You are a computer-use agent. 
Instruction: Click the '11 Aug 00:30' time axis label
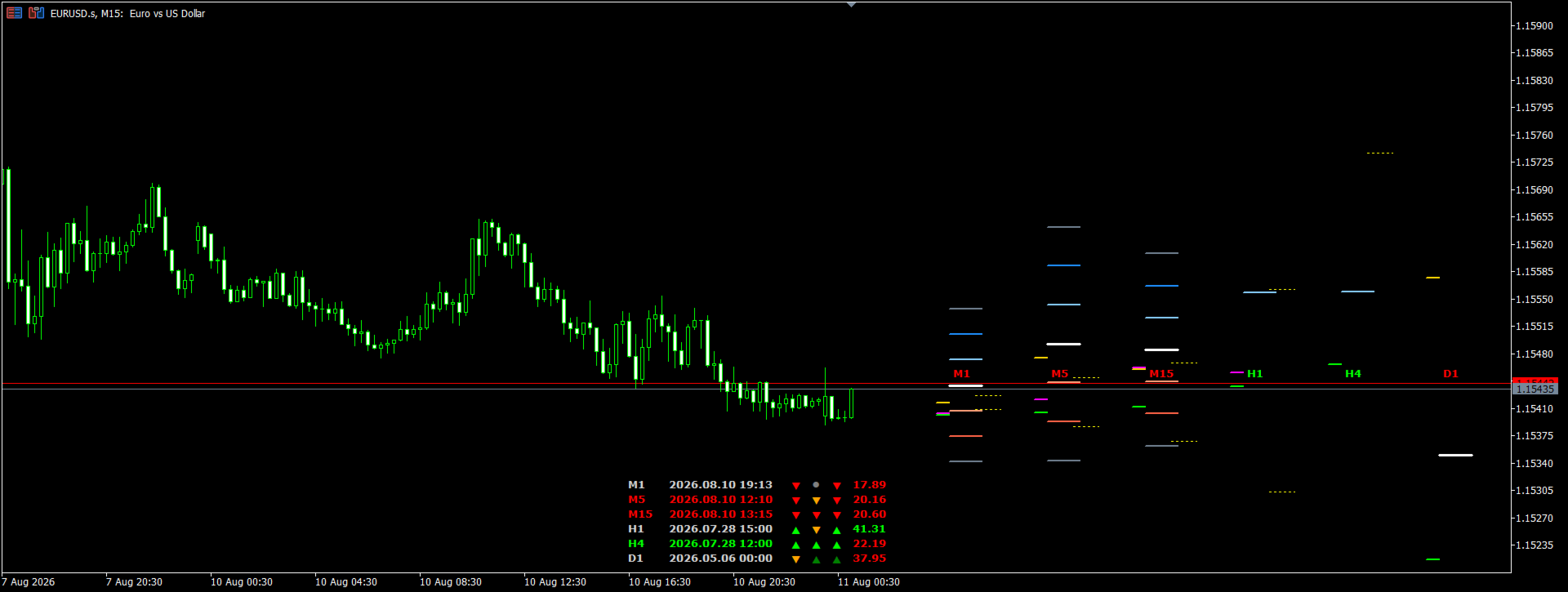869,582
